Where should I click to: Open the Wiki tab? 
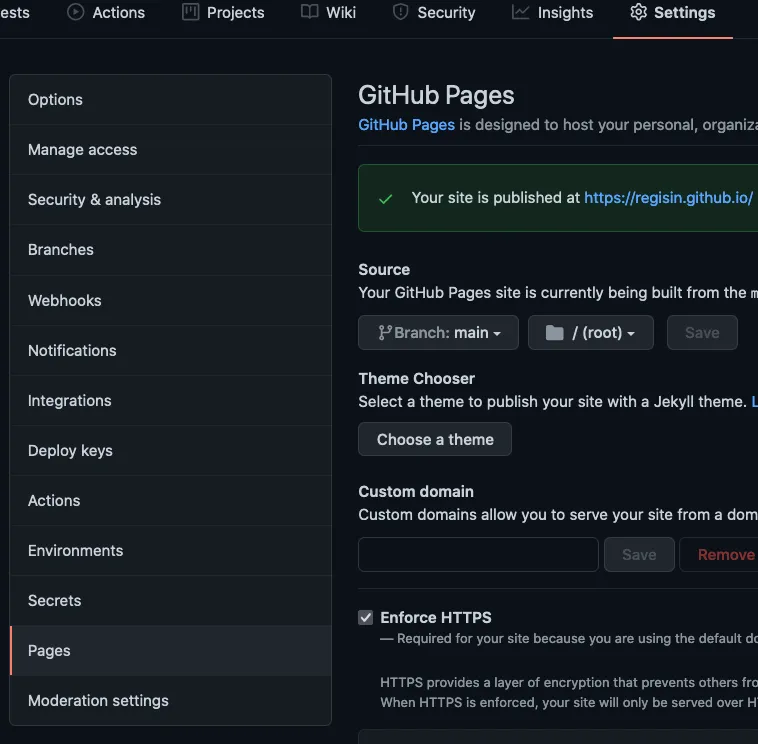click(x=328, y=13)
